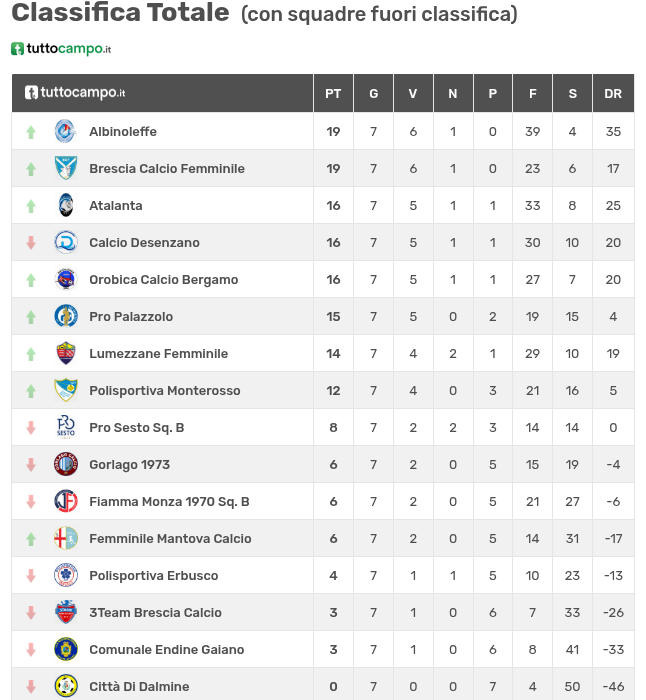Click the Calcio Desenzano crest icon
This screenshot has height=700, width=646.
(x=65, y=242)
